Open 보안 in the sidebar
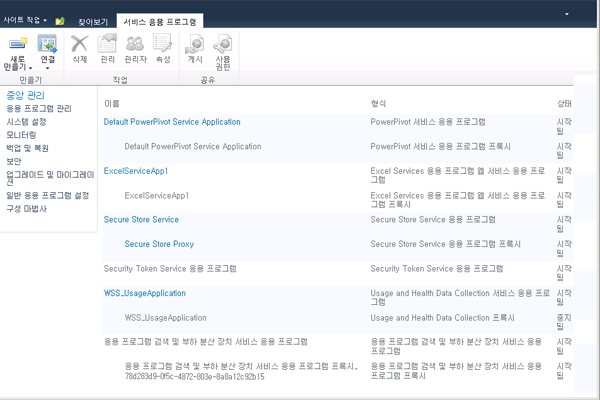The height and width of the screenshot is (400, 600). tap(14, 161)
